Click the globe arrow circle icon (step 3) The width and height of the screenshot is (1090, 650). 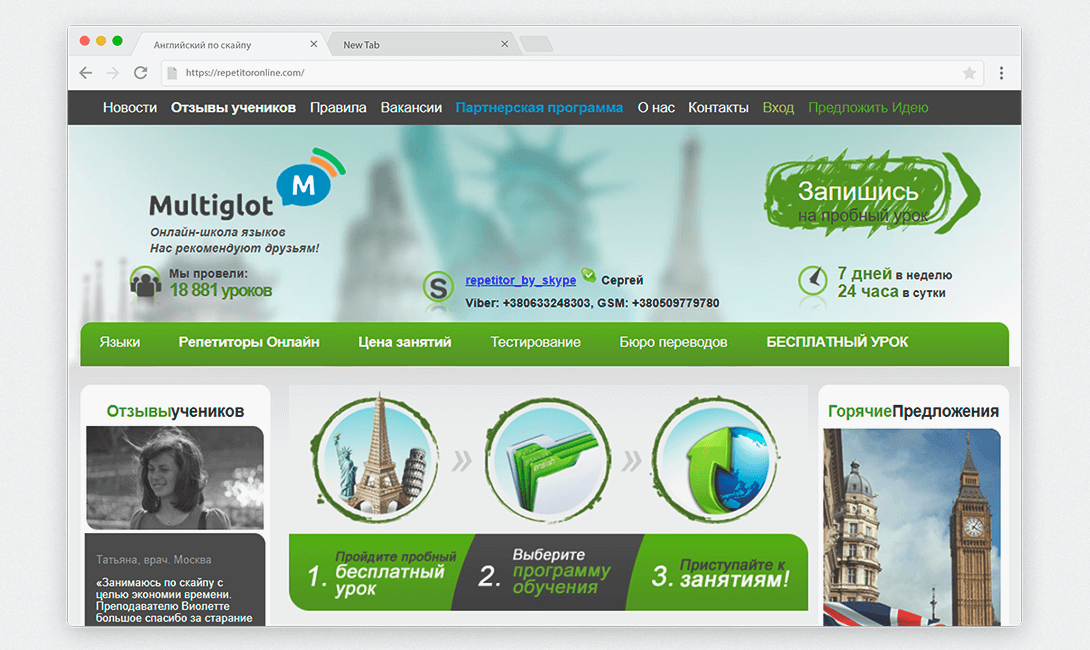tap(716, 460)
